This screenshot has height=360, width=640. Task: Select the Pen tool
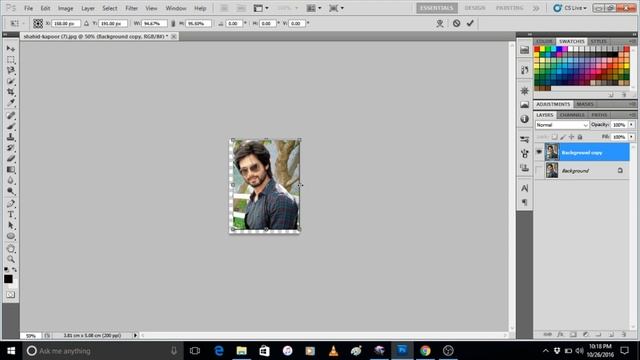coord(11,204)
